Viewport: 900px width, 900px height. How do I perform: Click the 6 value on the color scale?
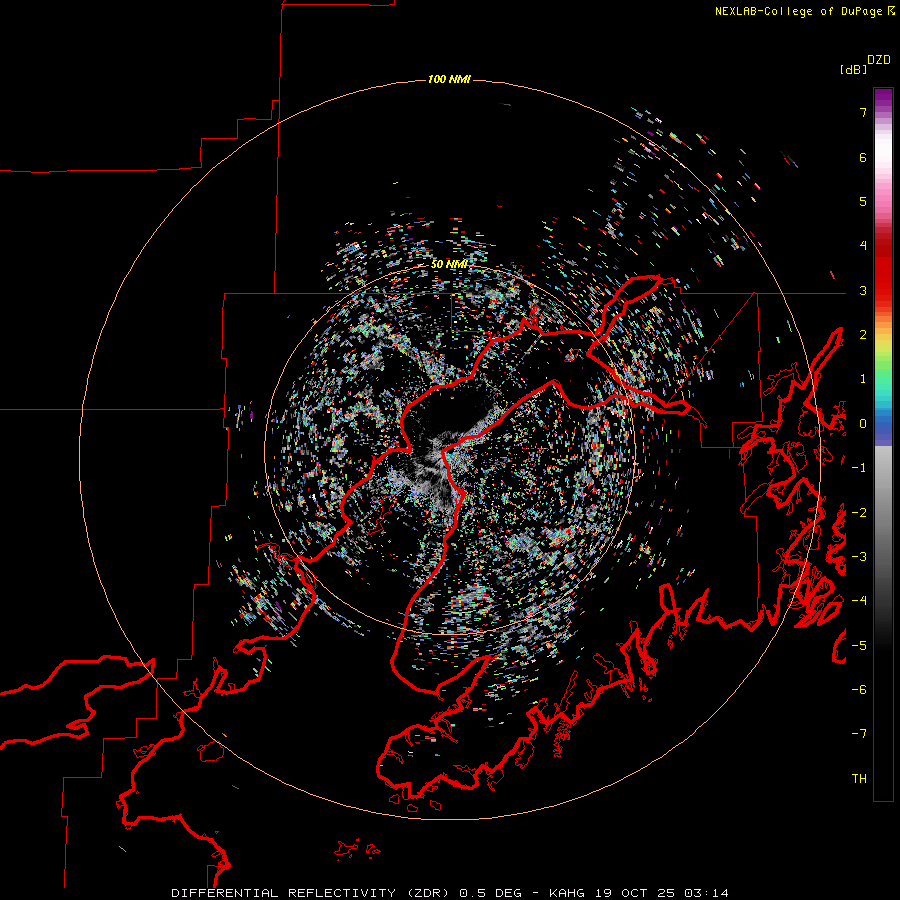863,157
